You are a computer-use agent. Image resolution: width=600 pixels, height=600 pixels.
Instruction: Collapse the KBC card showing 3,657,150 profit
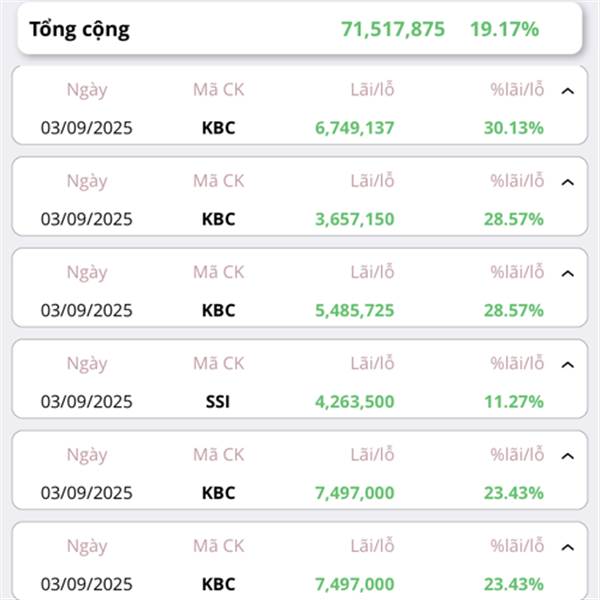click(567, 183)
